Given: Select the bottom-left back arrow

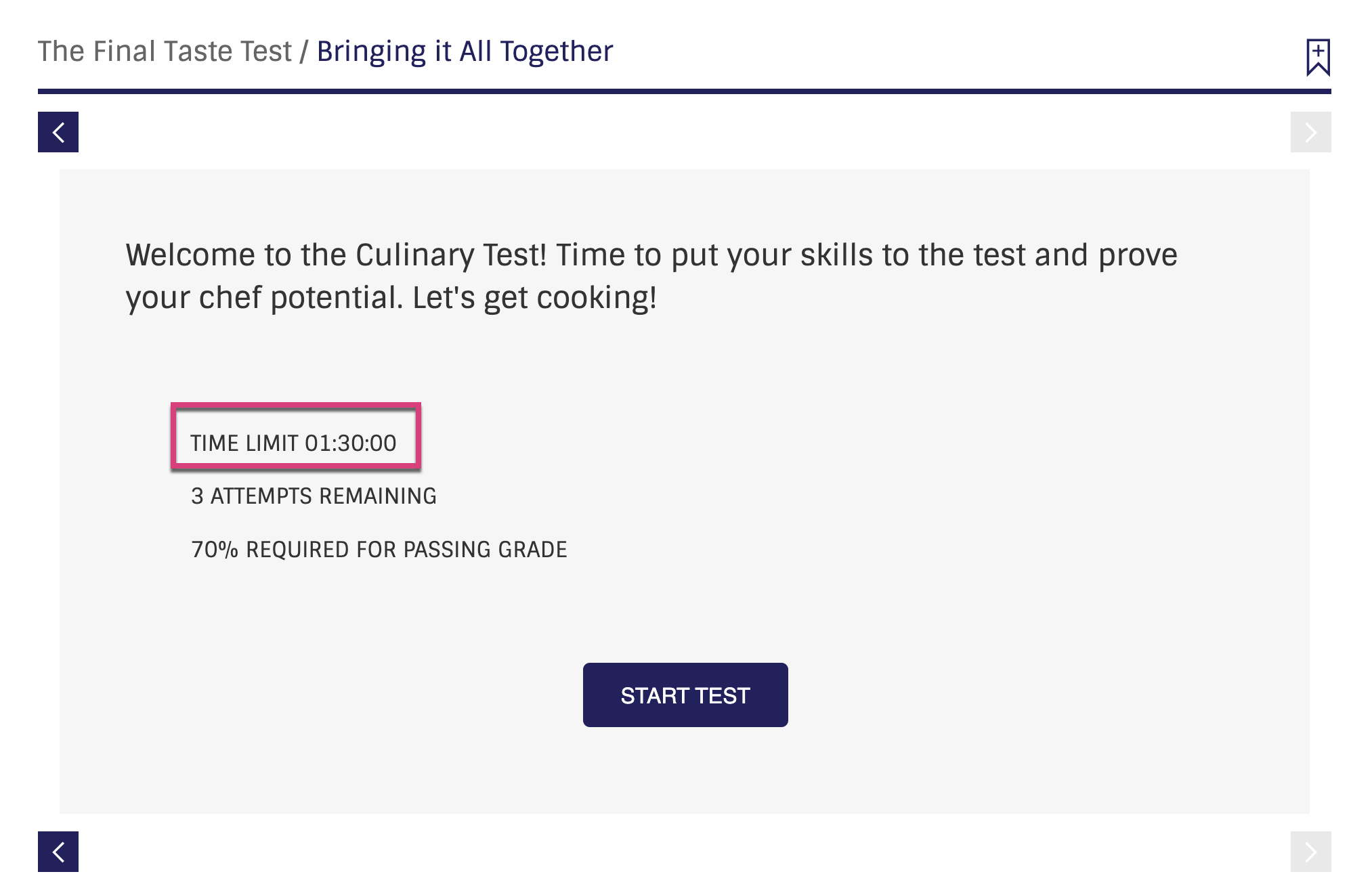Looking at the screenshot, I should pos(58,852).
